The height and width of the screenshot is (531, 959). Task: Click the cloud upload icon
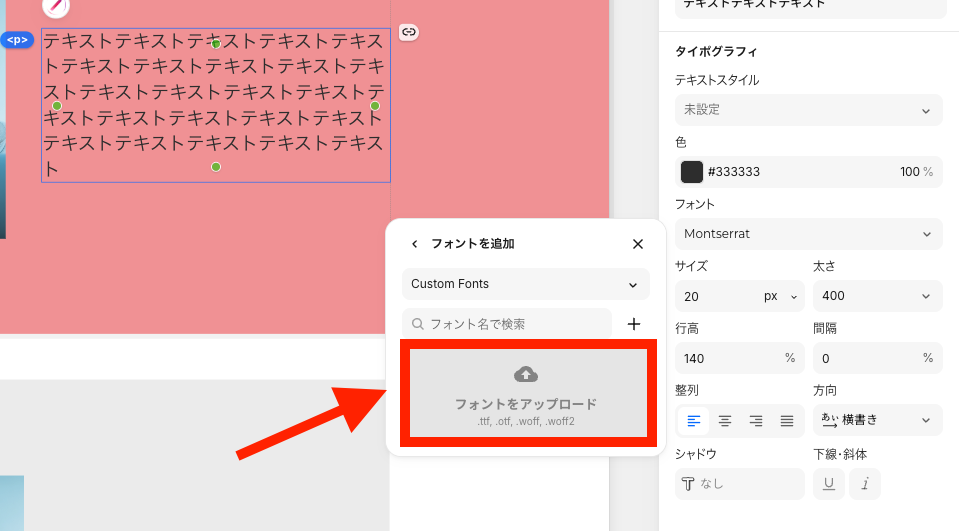pyautogui.click(x=526, y=375)
